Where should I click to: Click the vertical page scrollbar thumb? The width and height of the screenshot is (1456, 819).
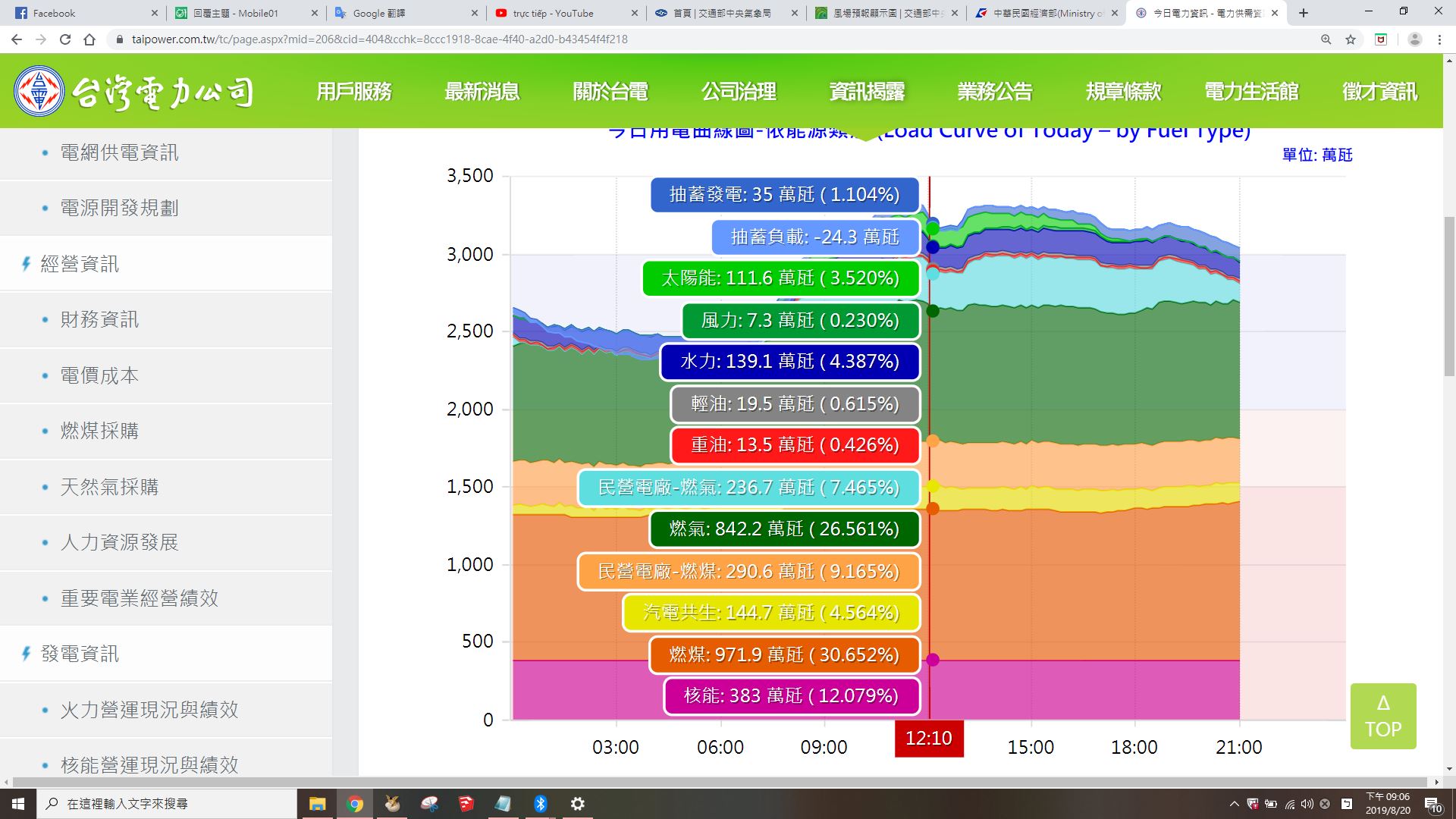1450,296
